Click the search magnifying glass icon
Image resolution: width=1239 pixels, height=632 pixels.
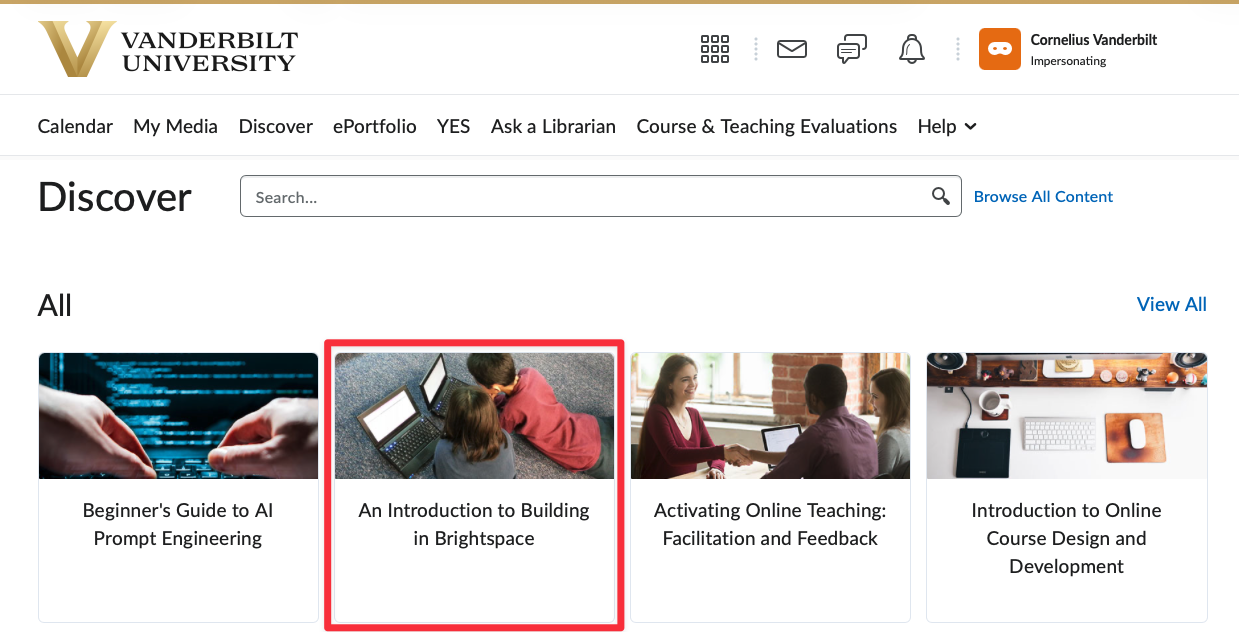(x=940, y=196)
